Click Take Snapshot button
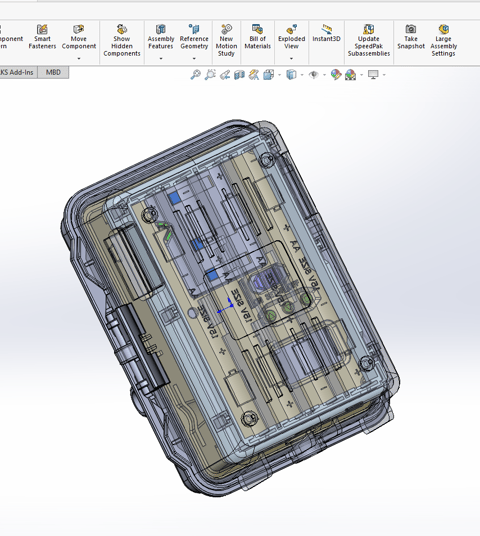The width and height of the screenshot is (480, 536). [411, 37]
